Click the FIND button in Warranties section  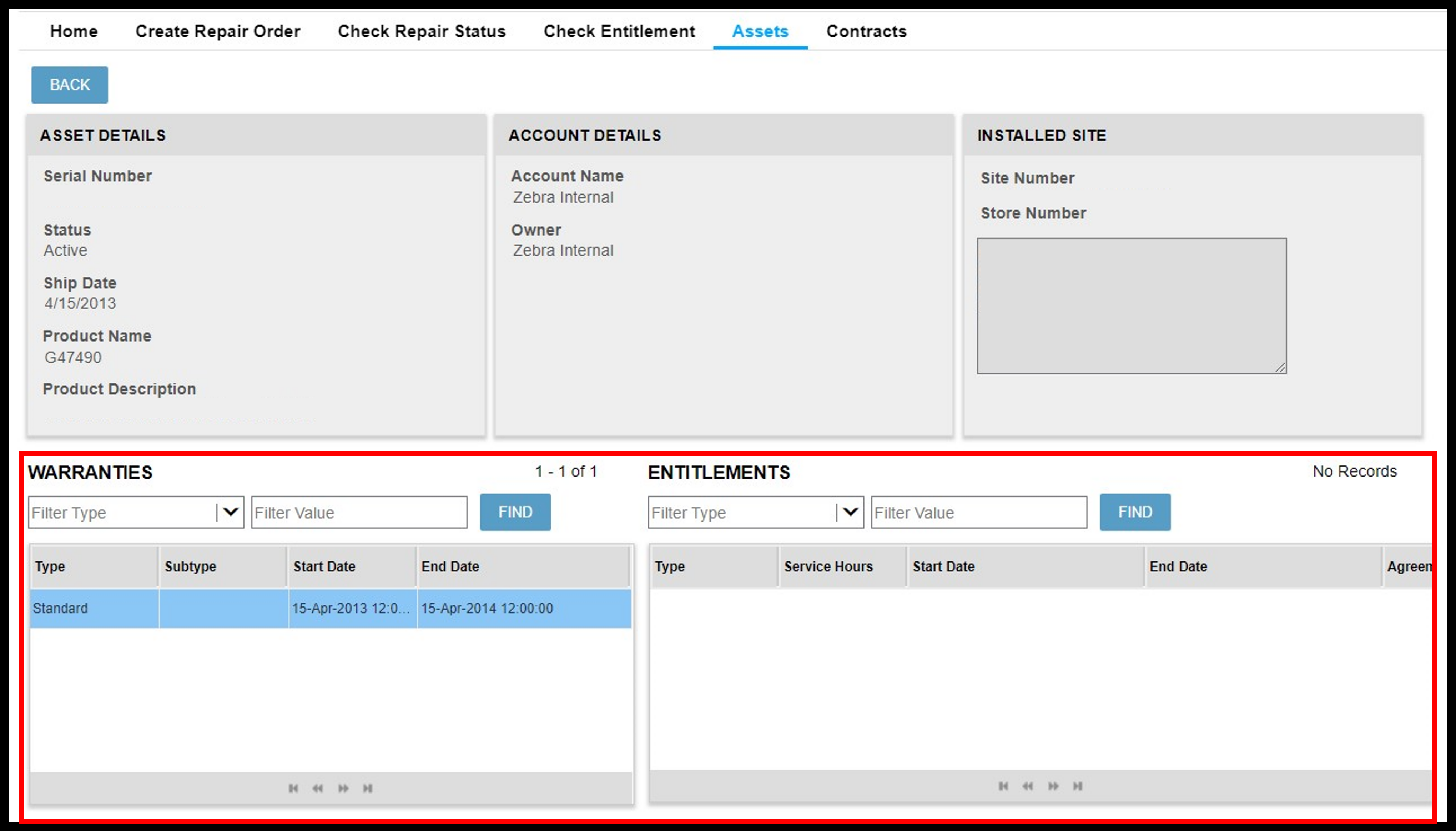coord(517,511)
